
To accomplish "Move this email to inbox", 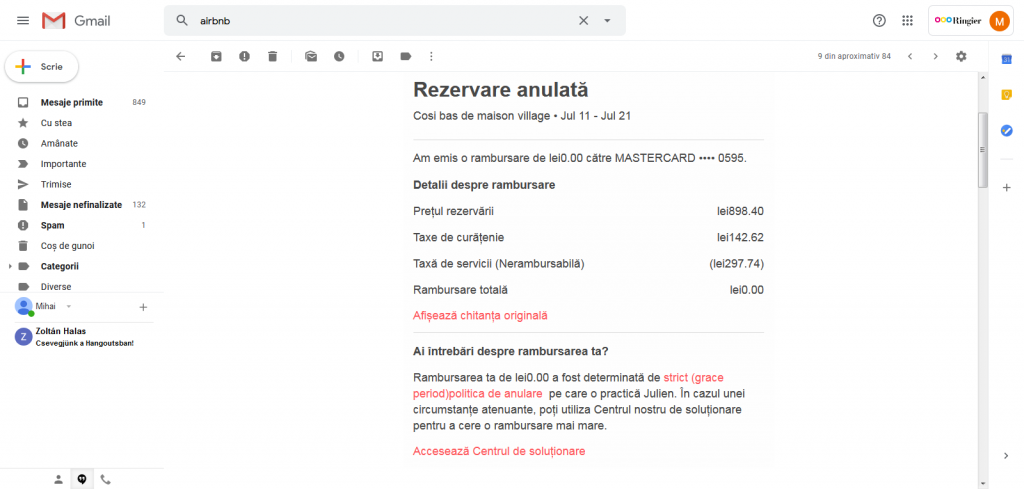I will (x=377, y=57).
